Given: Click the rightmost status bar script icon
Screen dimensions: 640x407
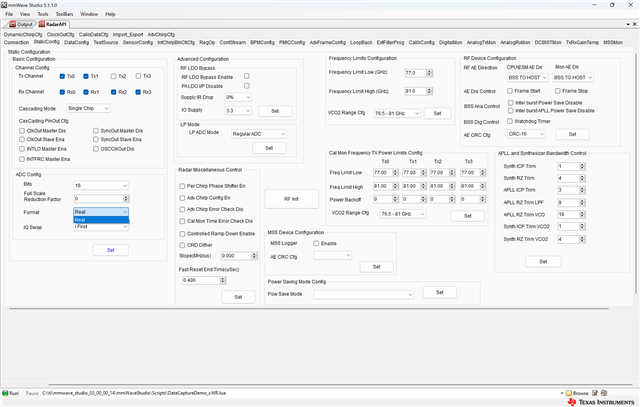Looking at the screenshot, I should click(604, 393).
